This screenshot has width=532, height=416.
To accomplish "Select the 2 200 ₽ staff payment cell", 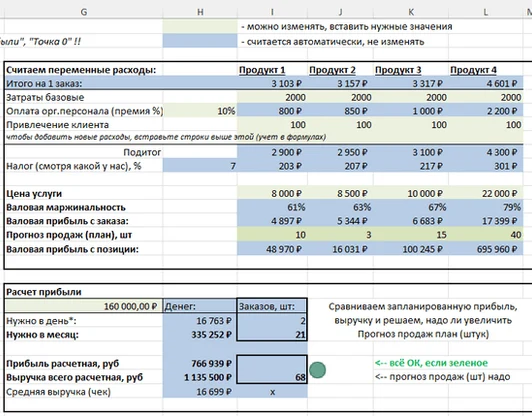I will pyautogui.click(x=486, y=111).
